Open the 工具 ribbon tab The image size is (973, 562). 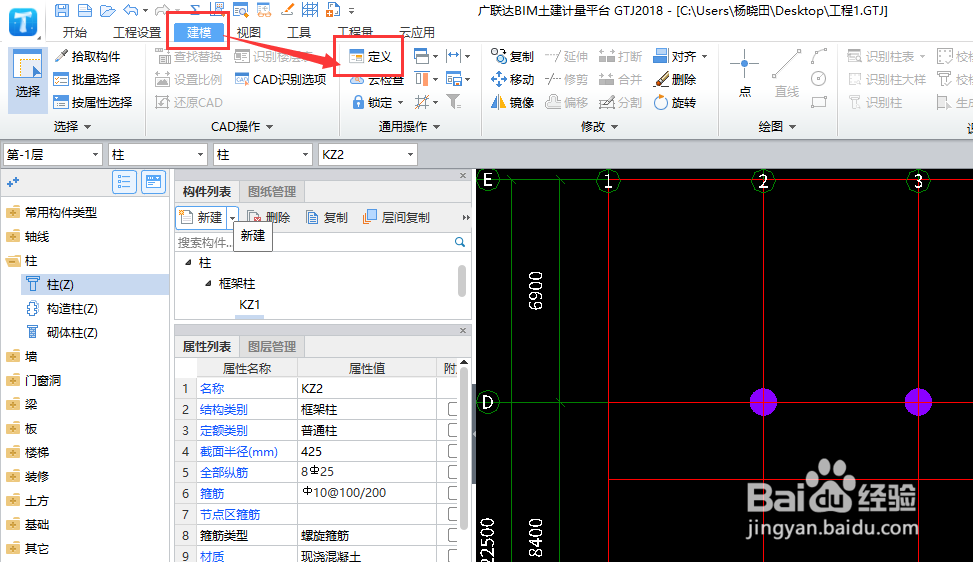tap(298, 32)
